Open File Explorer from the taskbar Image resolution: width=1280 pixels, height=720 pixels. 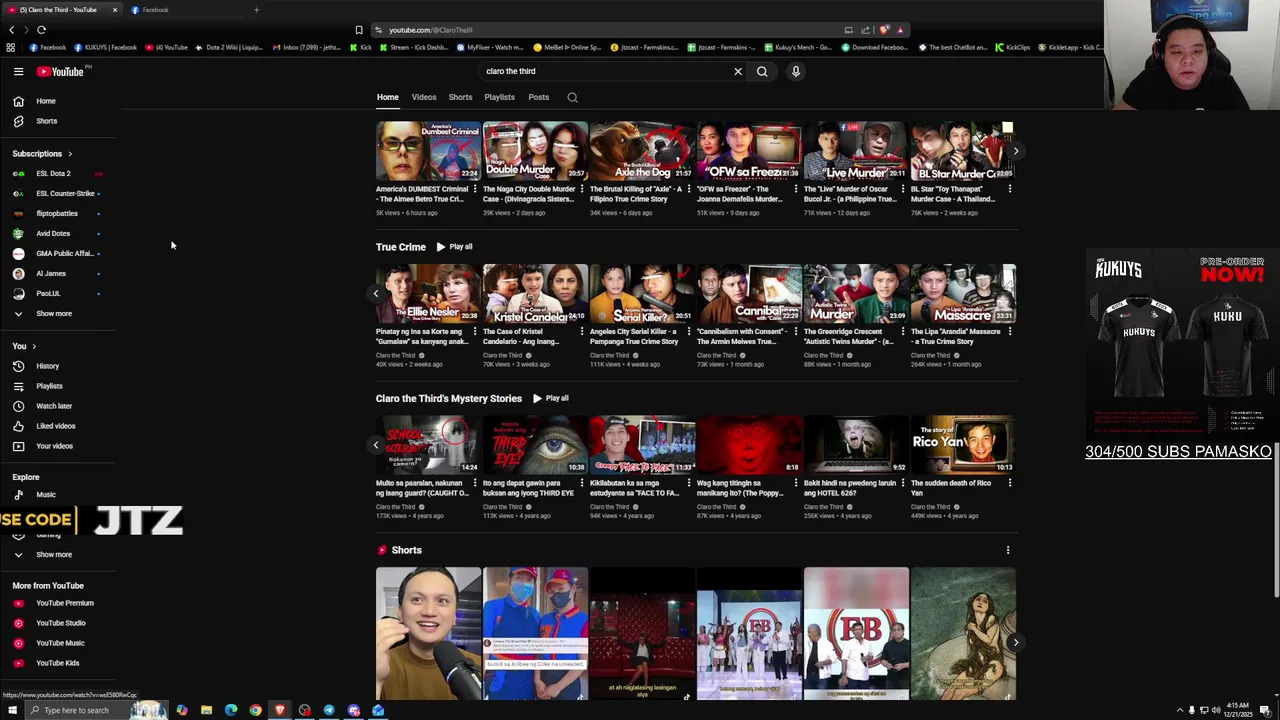(206, 710)
